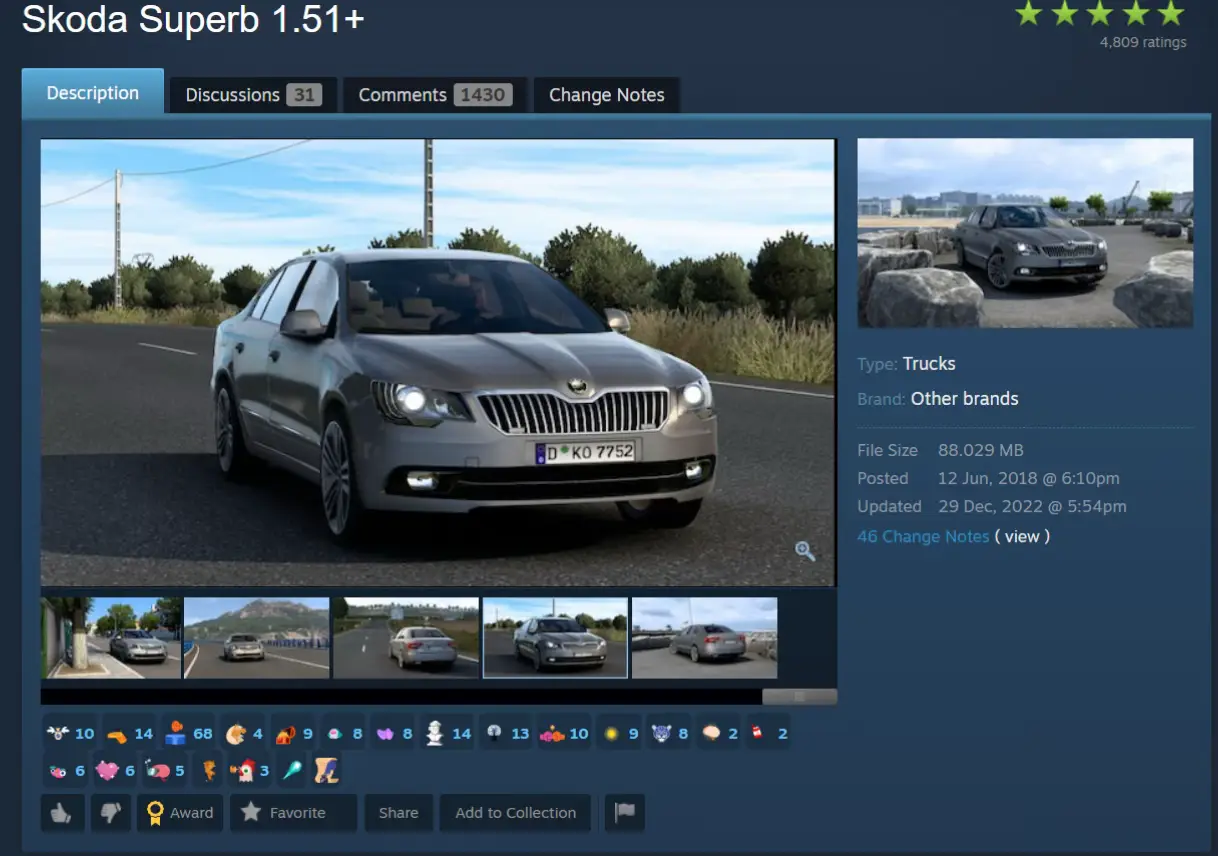Click the thumbnail strip horizontal scrollbar handle
The image size is (1218, 856).
799,696
